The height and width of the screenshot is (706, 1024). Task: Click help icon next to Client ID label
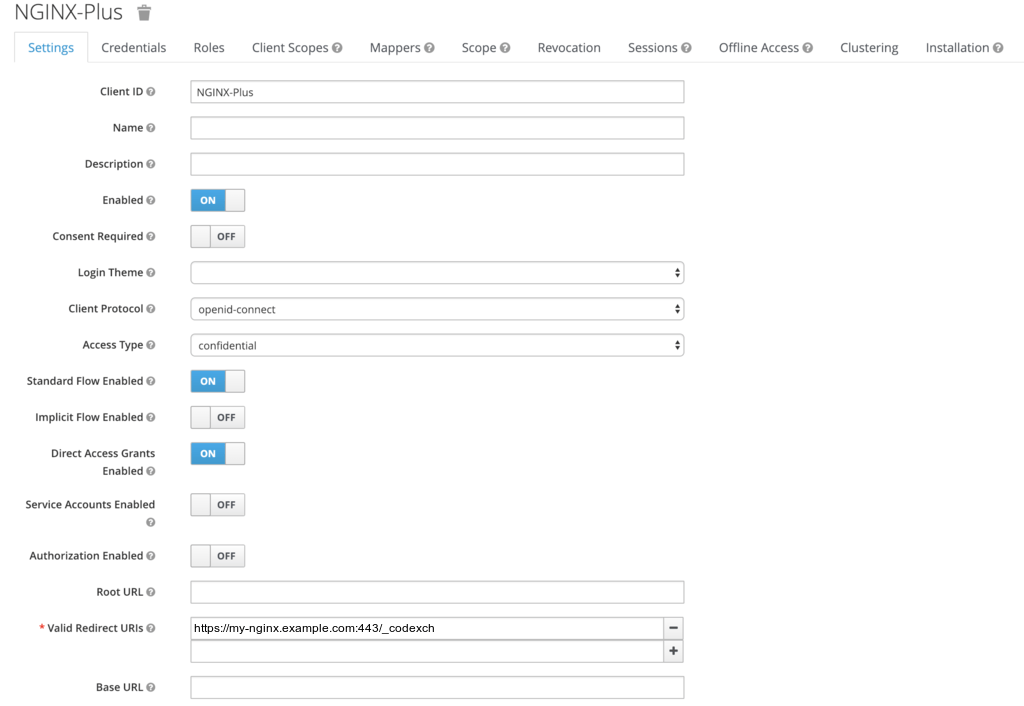click(x=151, y=92)
